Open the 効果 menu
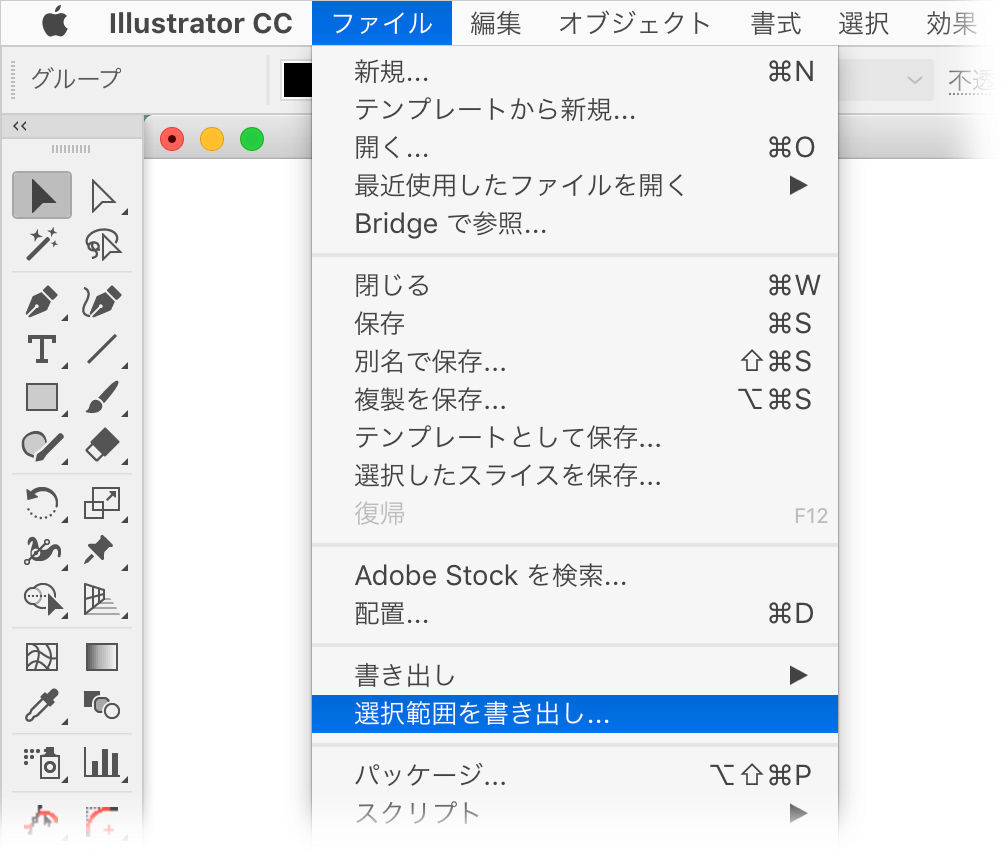 tap(951, 23)
